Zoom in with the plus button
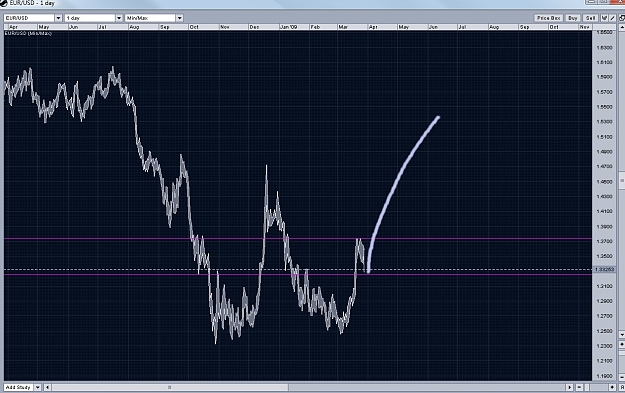Viewport: 625px width, 393px height. 612,387
